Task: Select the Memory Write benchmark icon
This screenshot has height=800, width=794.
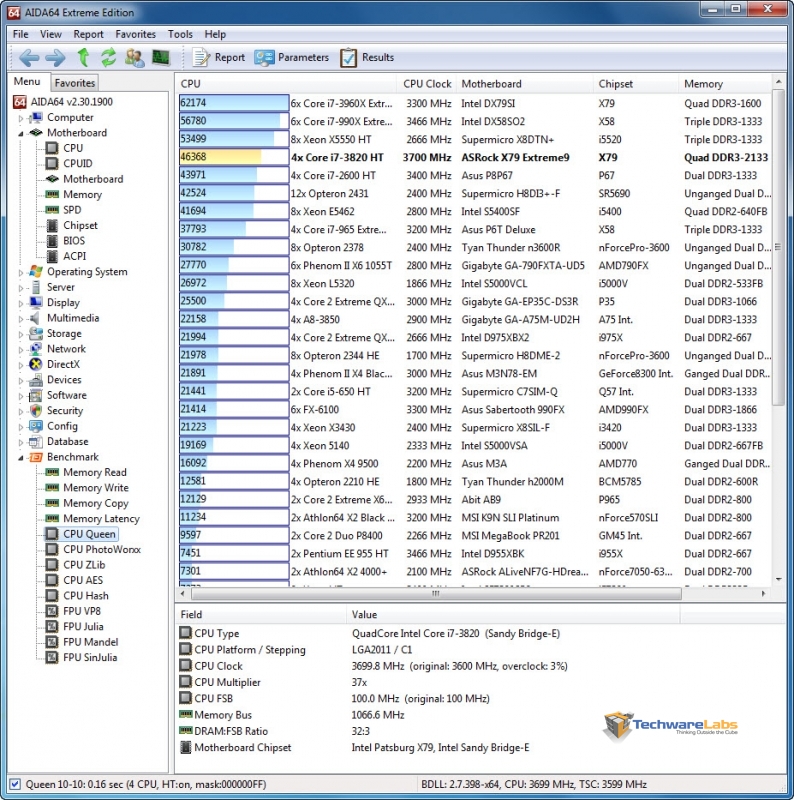Action: point(52,487)
